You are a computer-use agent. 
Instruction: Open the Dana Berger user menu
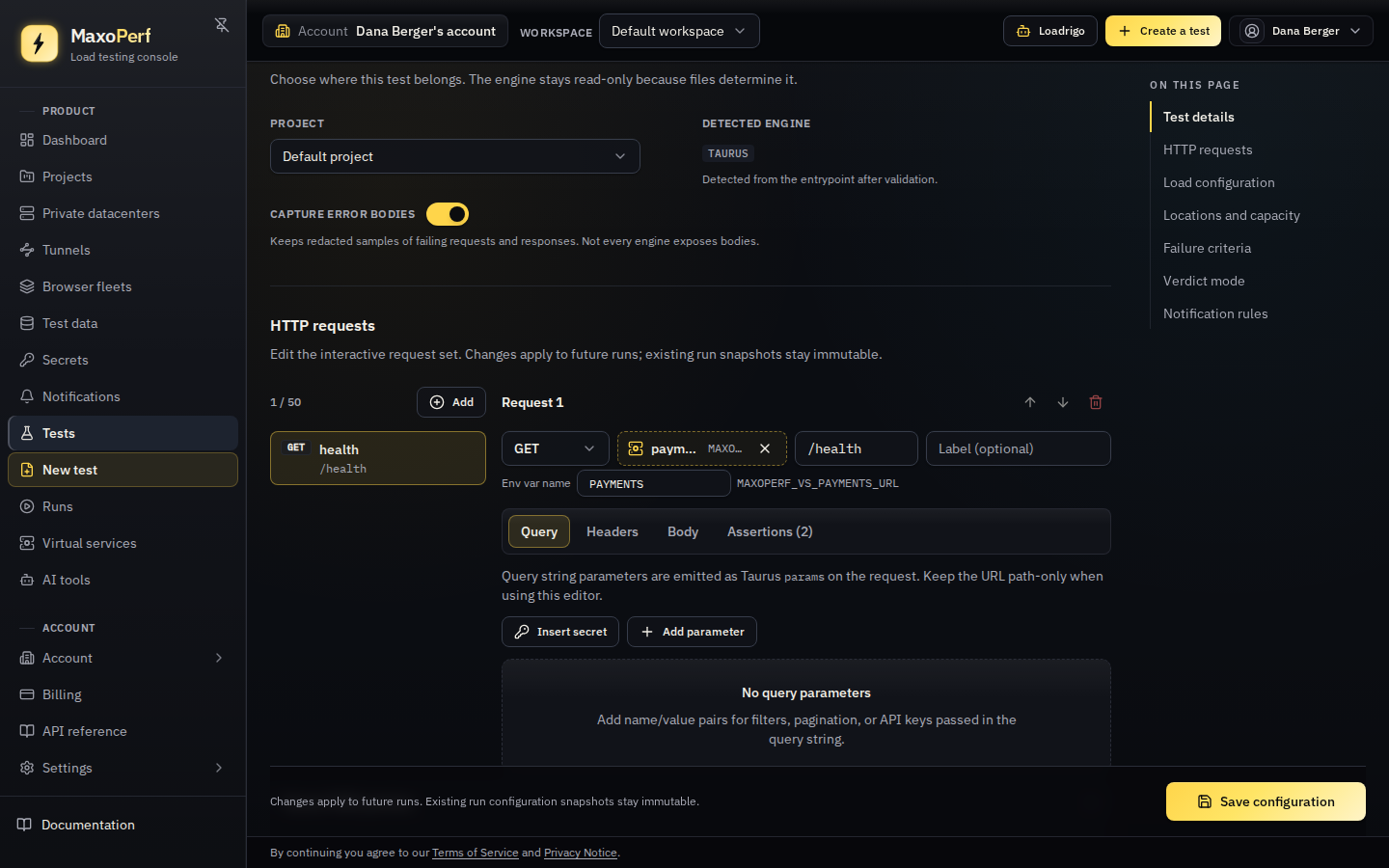pos(1301,31)
